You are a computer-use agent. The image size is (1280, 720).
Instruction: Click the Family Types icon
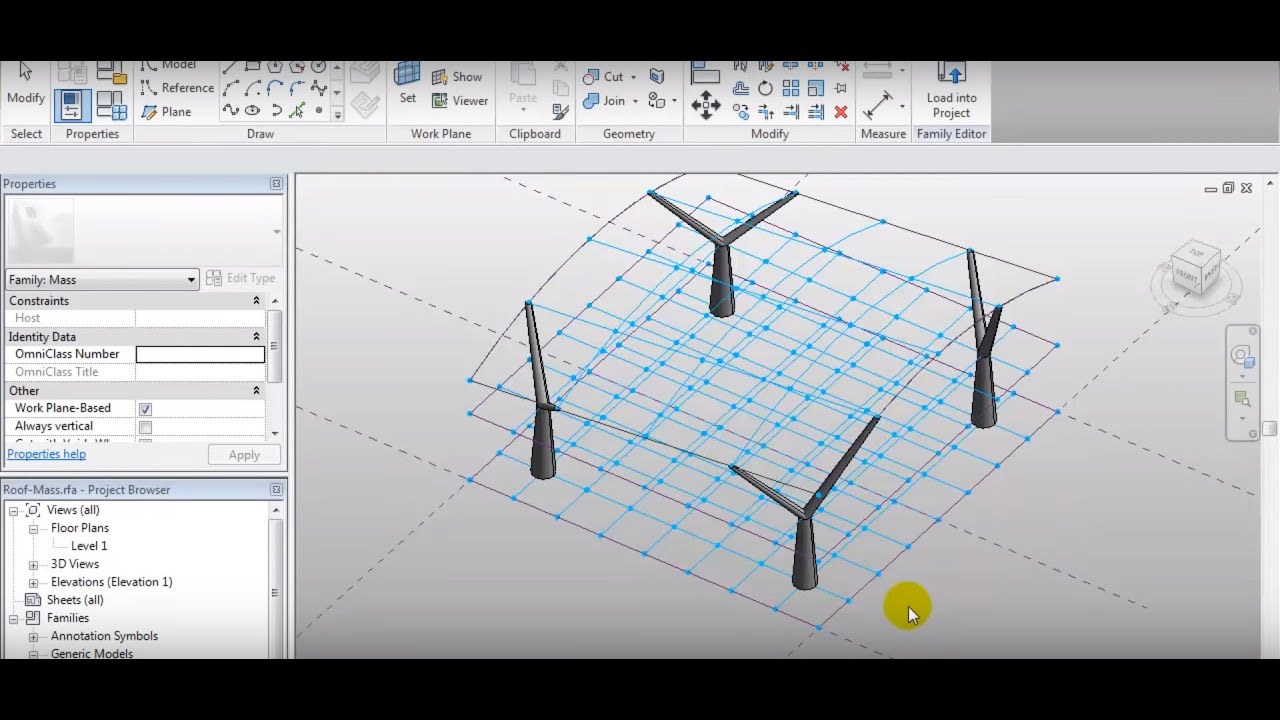tap(111, 105)
